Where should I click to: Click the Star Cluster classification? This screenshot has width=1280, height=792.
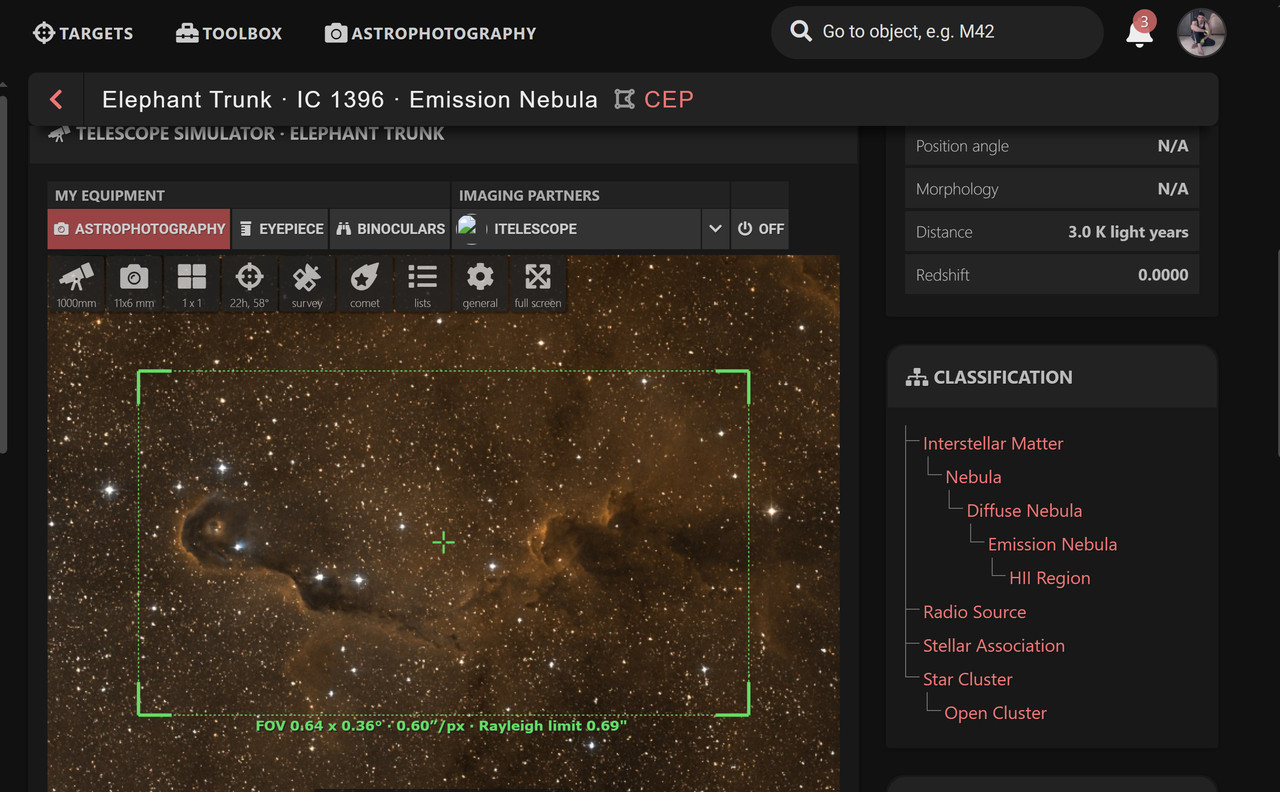coord(967,679)
